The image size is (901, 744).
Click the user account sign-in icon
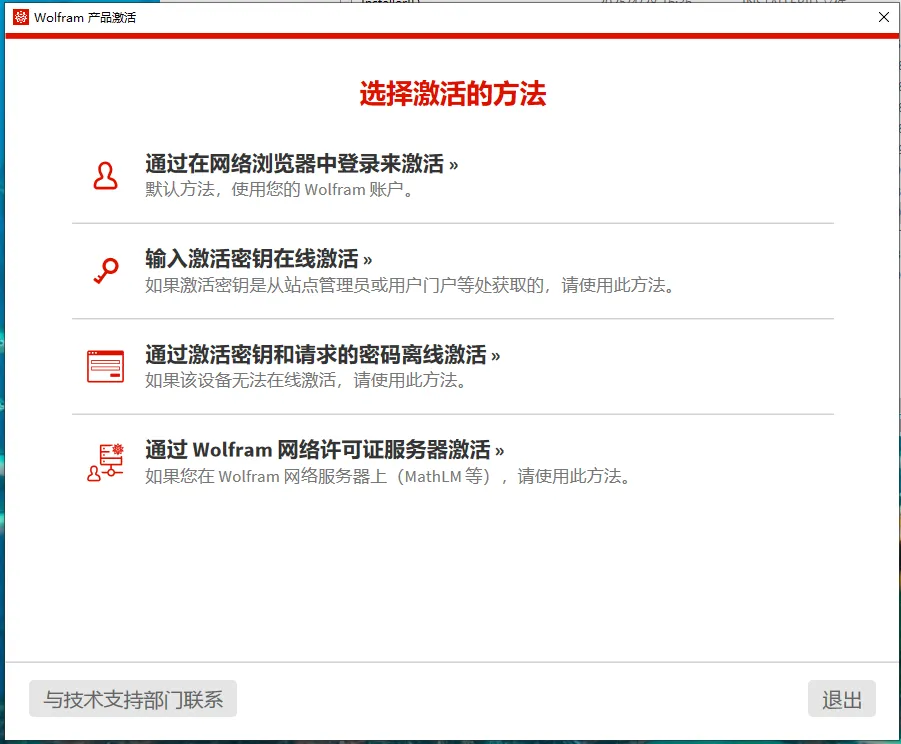point(105,176)
